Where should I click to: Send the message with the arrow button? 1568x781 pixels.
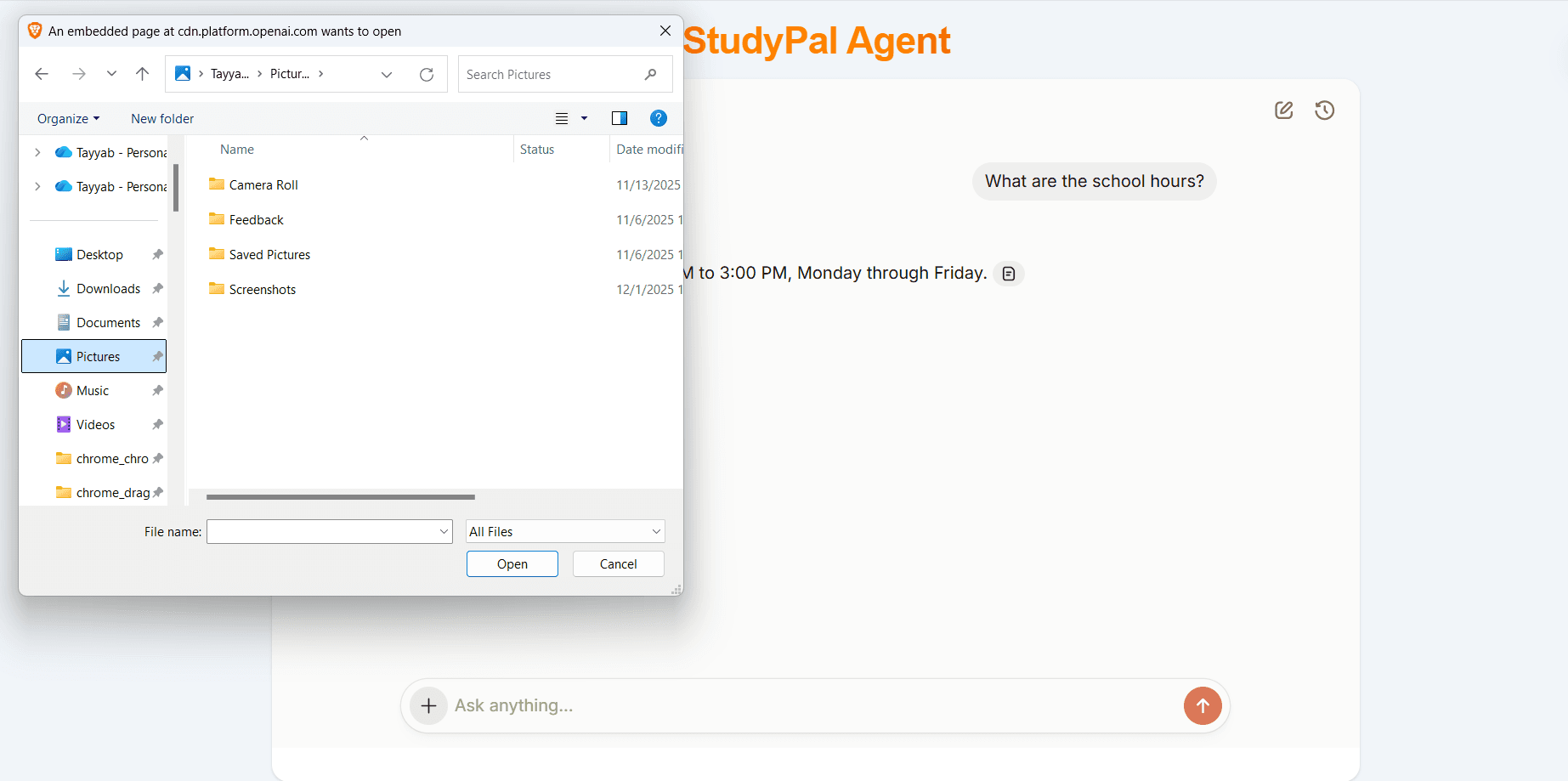[1203, 705]
